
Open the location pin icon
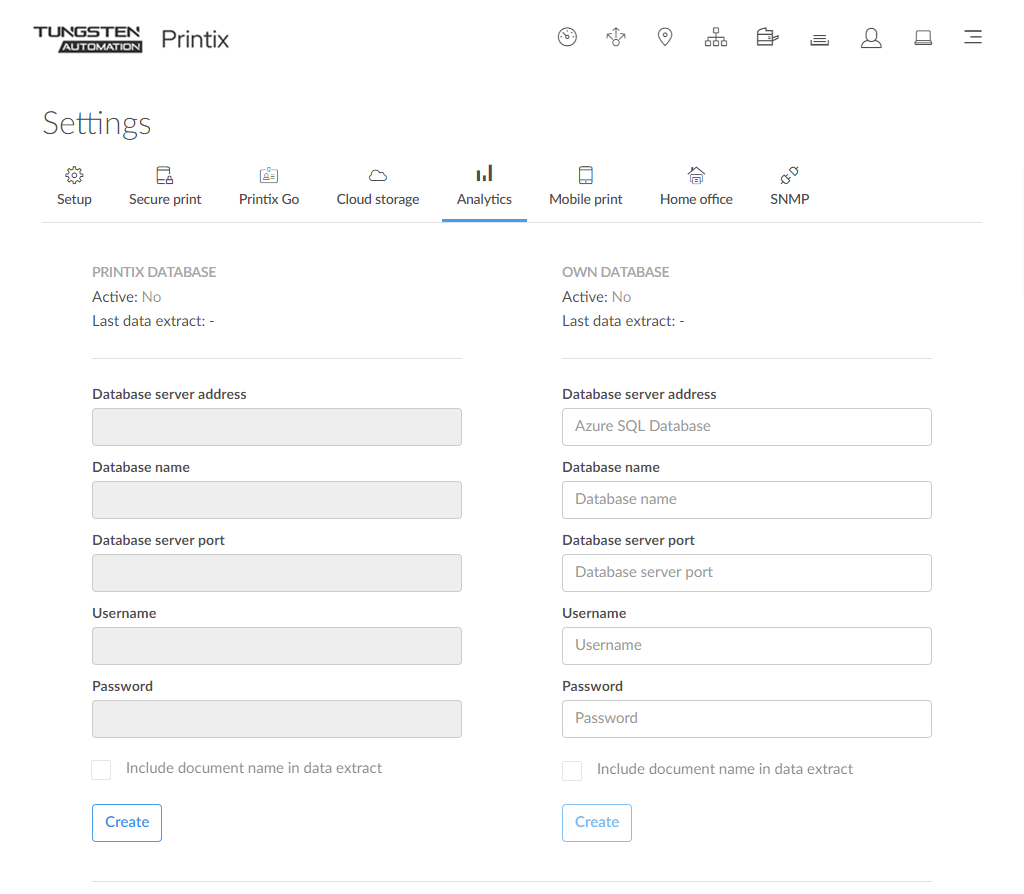pos(665,38)
